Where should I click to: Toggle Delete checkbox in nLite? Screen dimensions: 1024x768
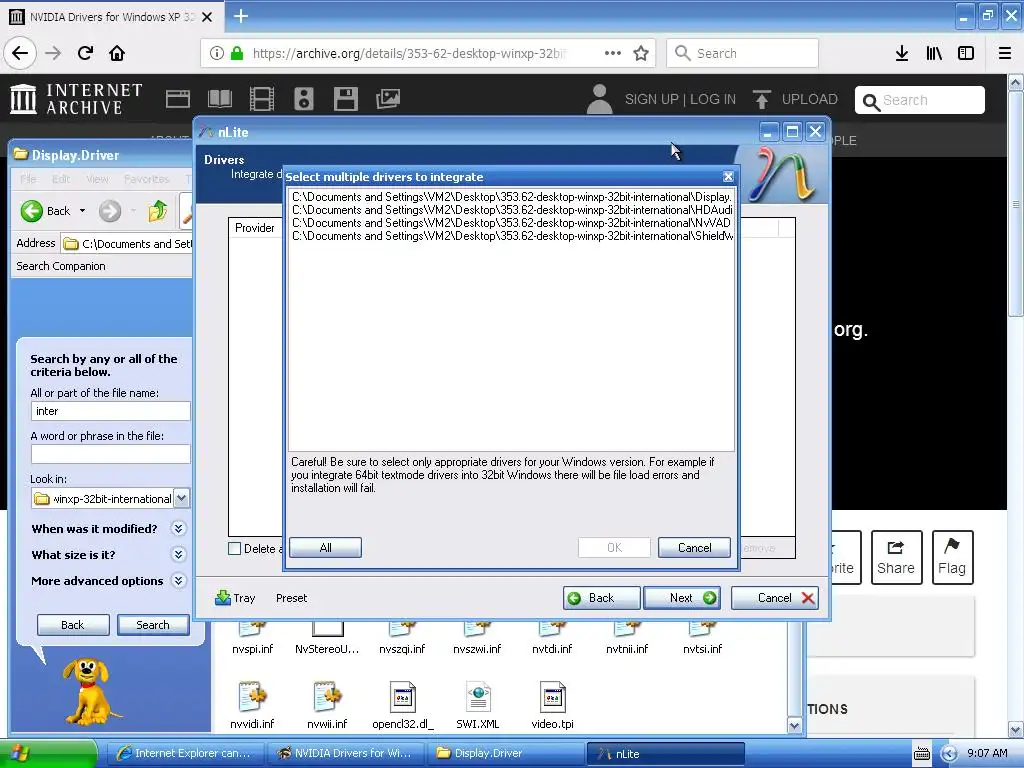coord(234,549)
